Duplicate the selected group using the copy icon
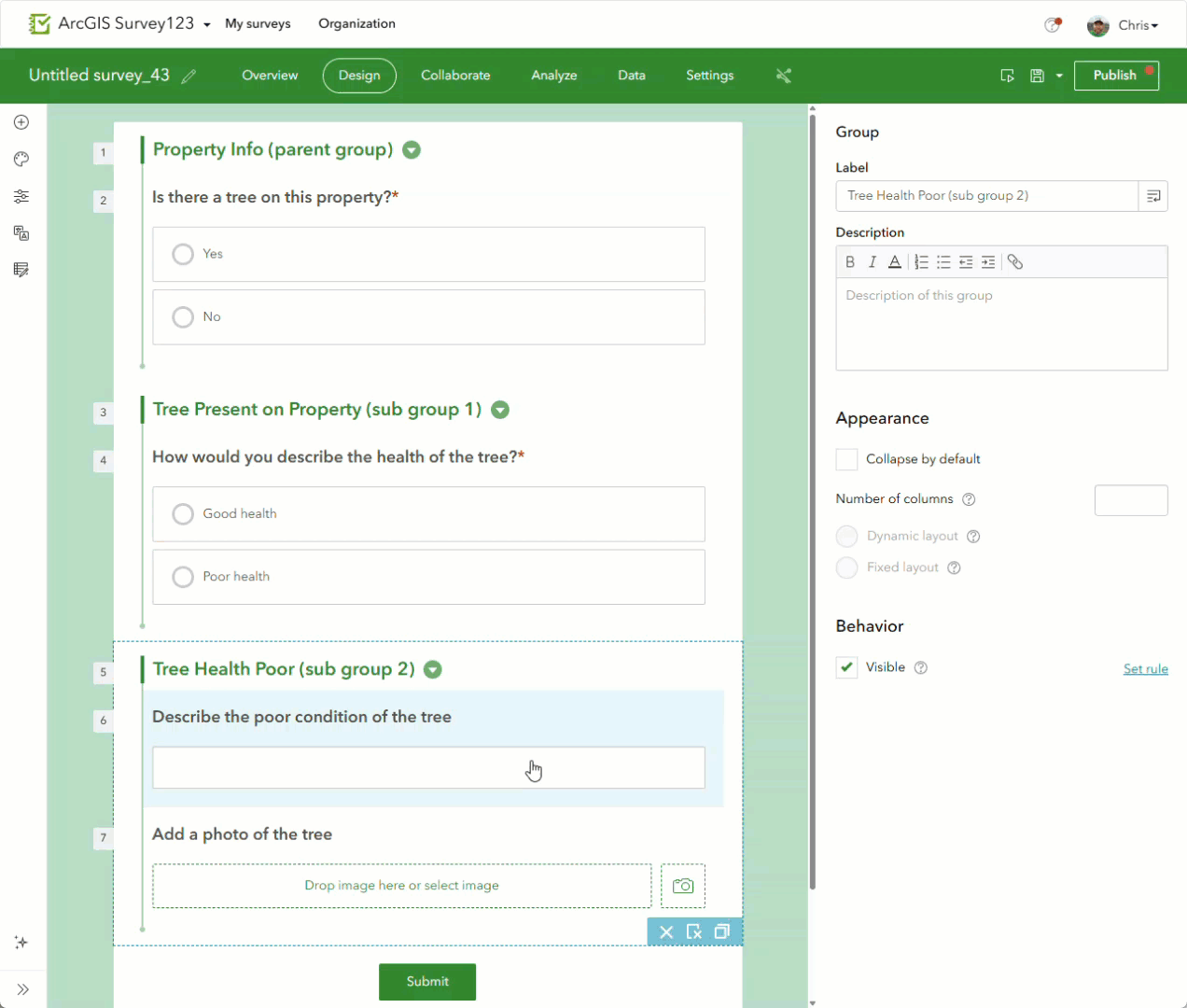This screenshot has height=1008, width=1187. click(721, 931)
